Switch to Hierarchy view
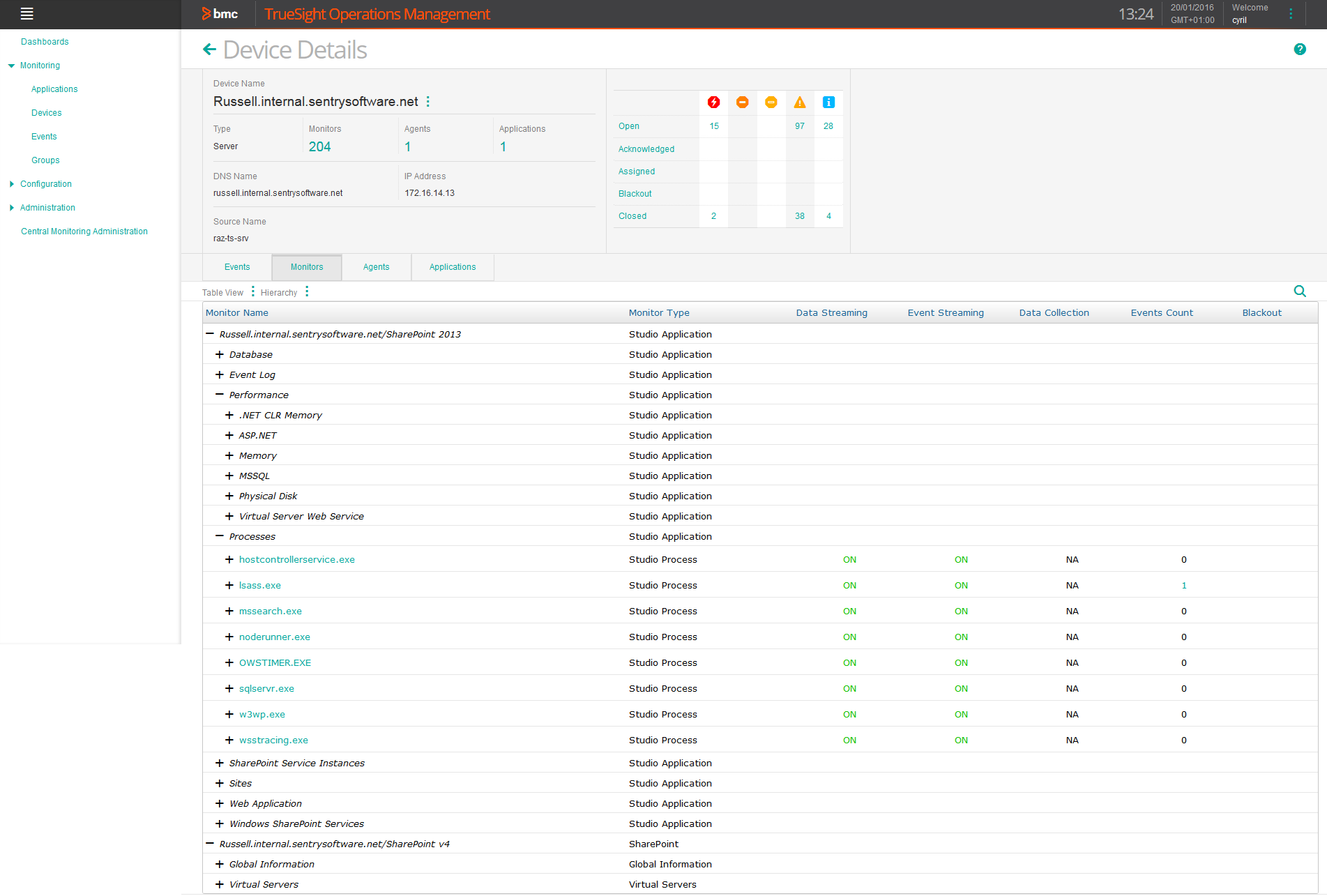Viewport: 1327px width, 896px height. click(x=279, y=293)
